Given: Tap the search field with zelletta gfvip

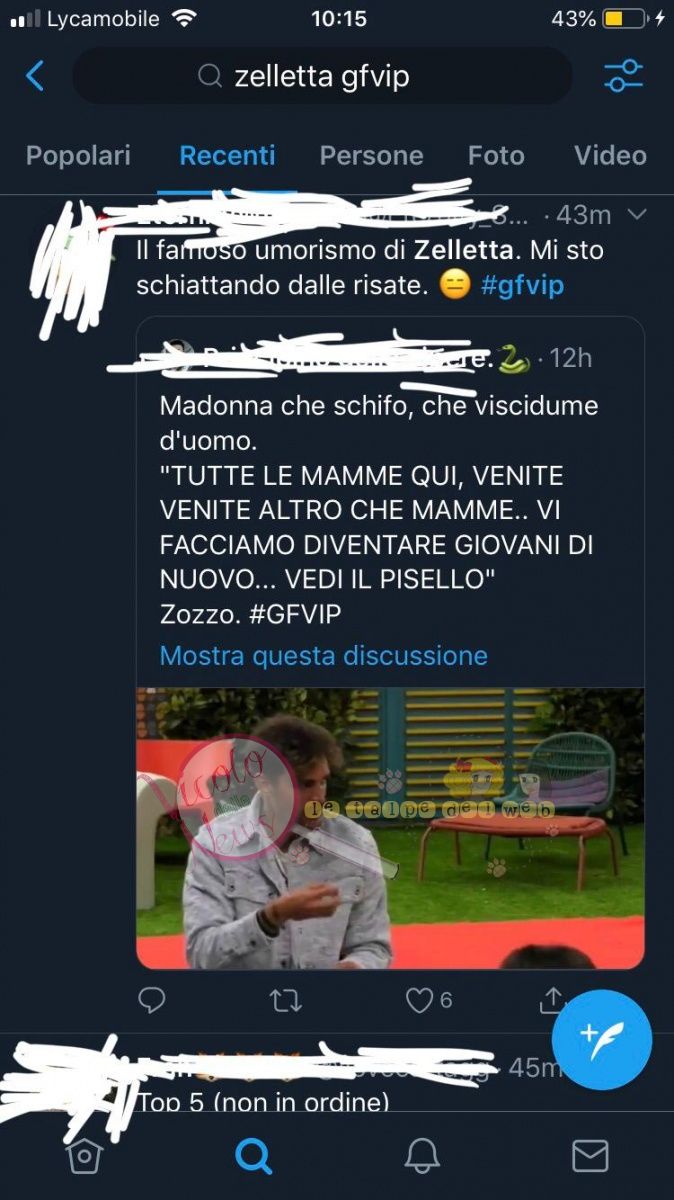Looking at the screenshot, I should [x=322, y=76].
